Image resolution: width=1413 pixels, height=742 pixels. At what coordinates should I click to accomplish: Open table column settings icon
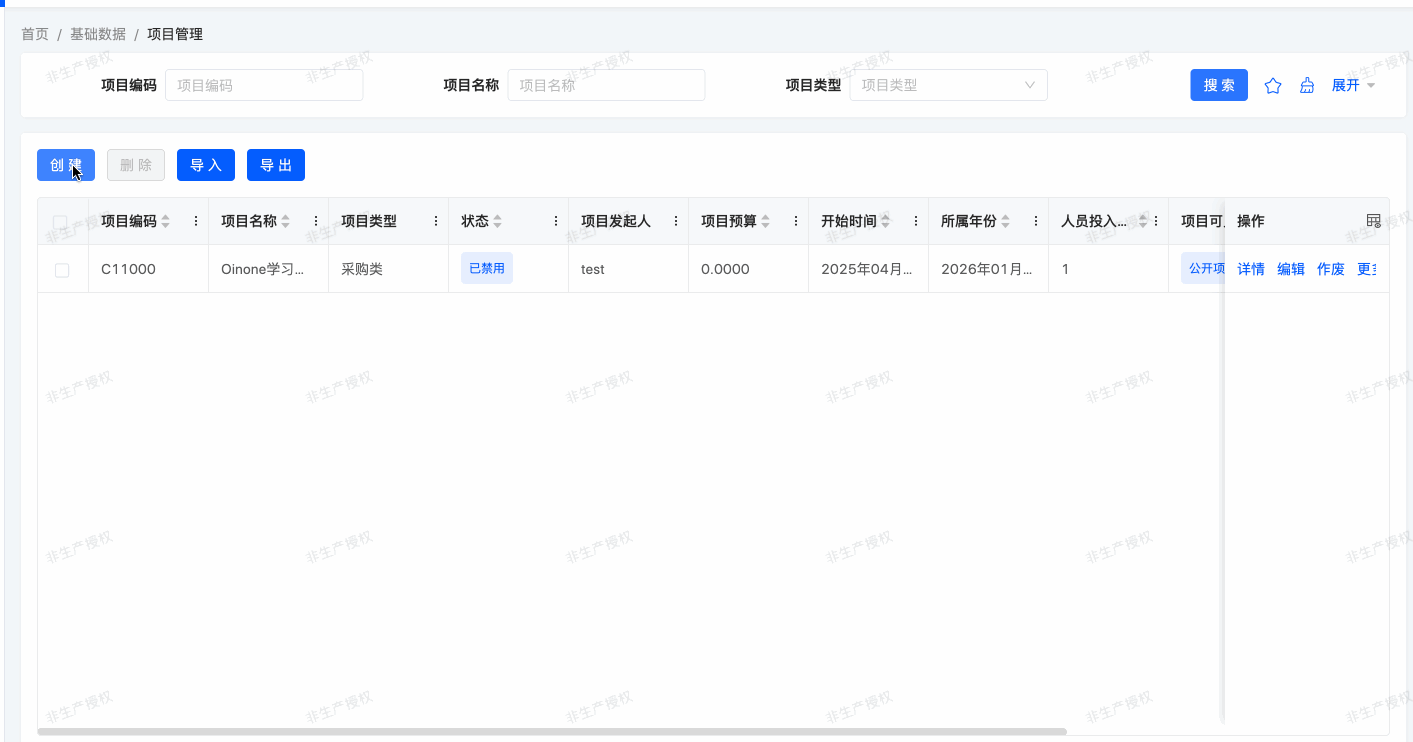point(1373,221)
